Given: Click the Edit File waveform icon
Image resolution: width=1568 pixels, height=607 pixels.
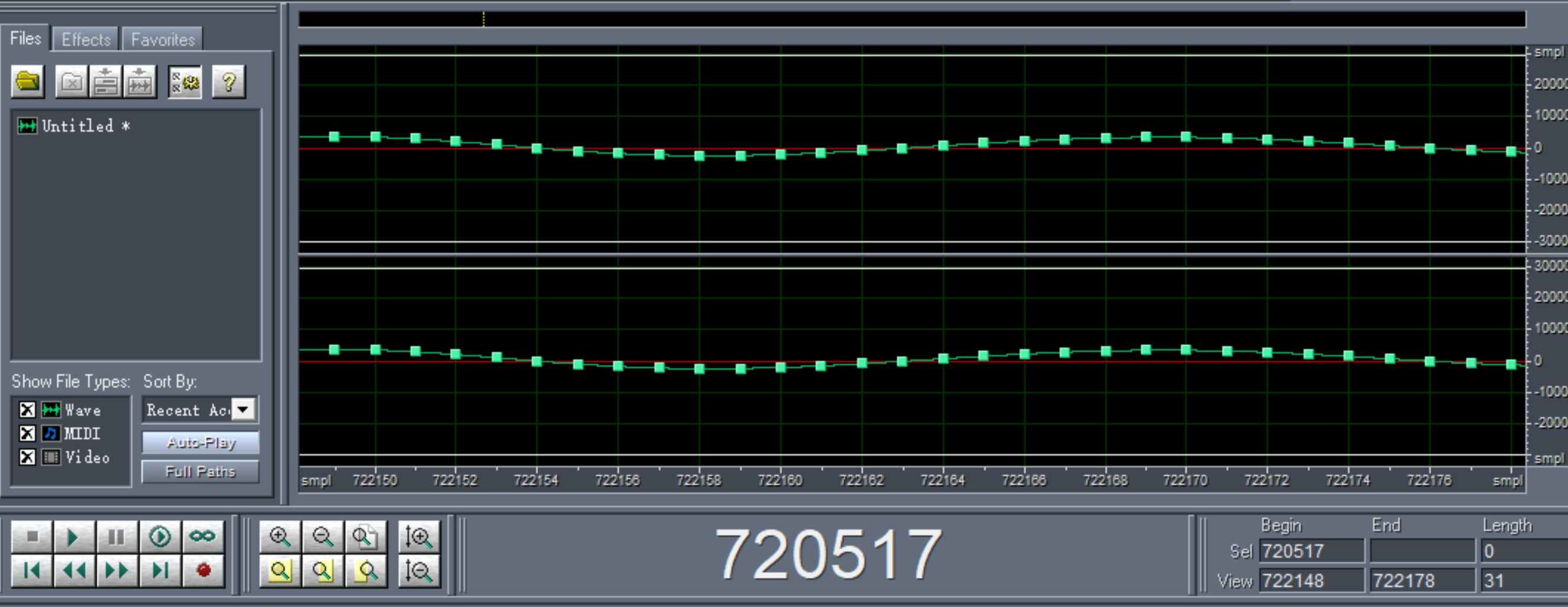Looking at the screenshot, I should pos(140,82).
